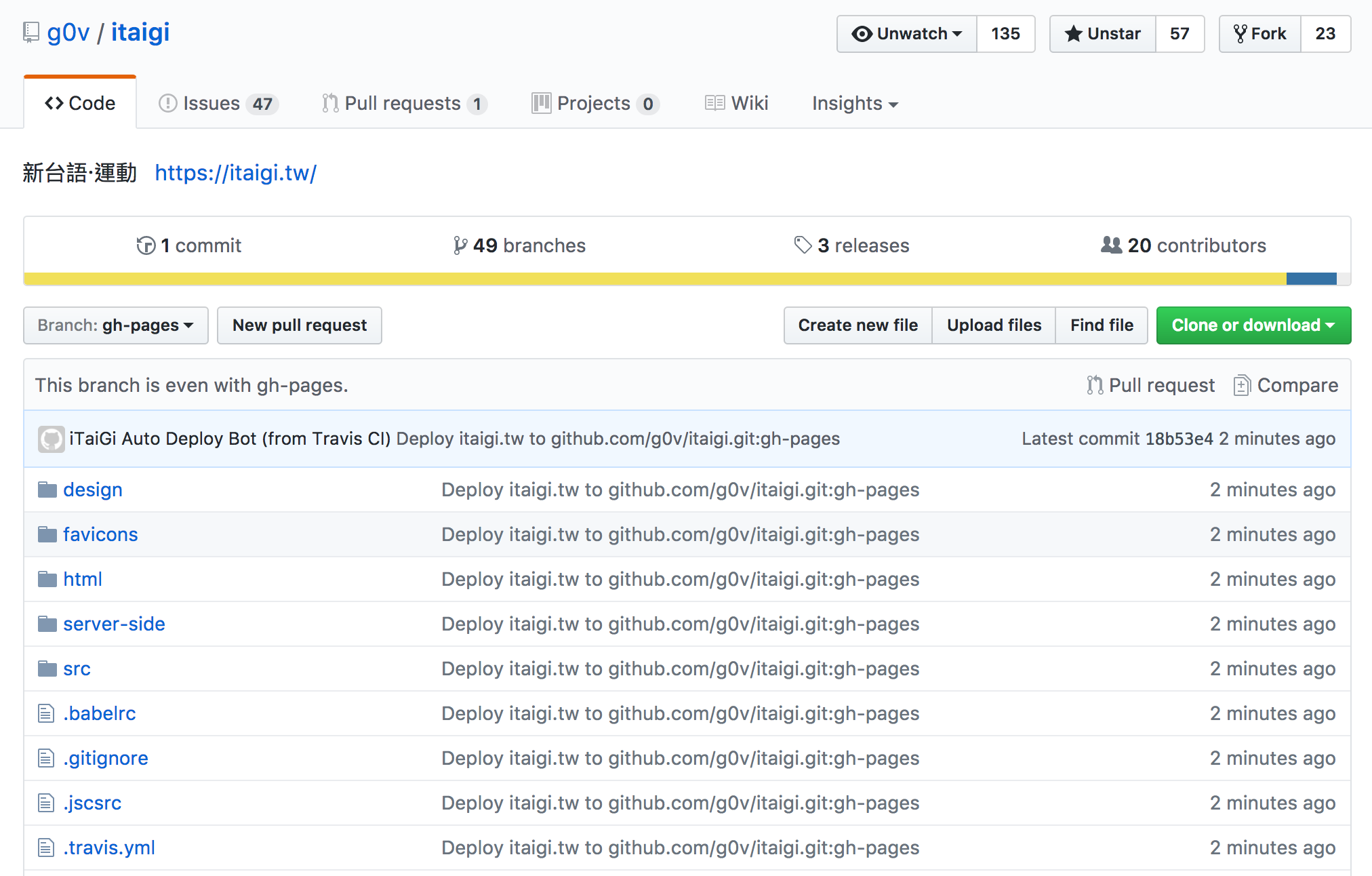Click Create new file button
1372x876 pixels.
pos(858,325)
